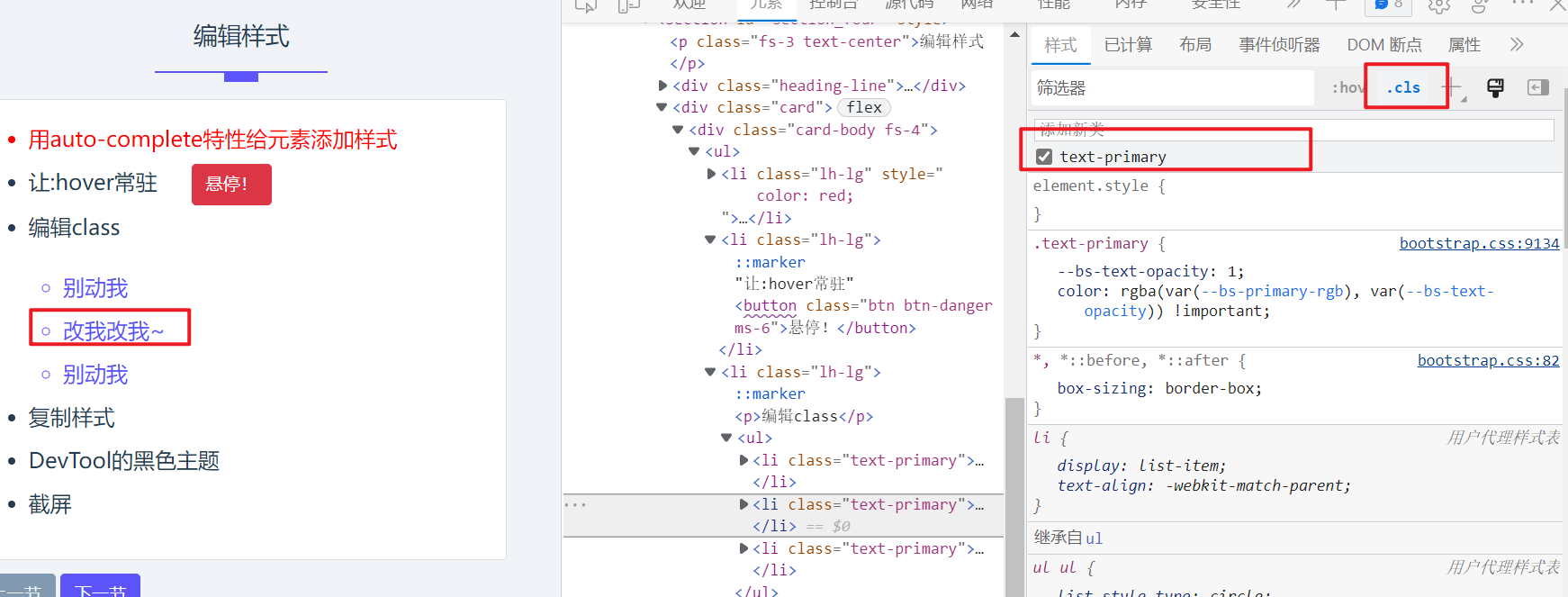Click the paintbrush rendering emulation icon

pyautogui.click(x=1495, y=87)
